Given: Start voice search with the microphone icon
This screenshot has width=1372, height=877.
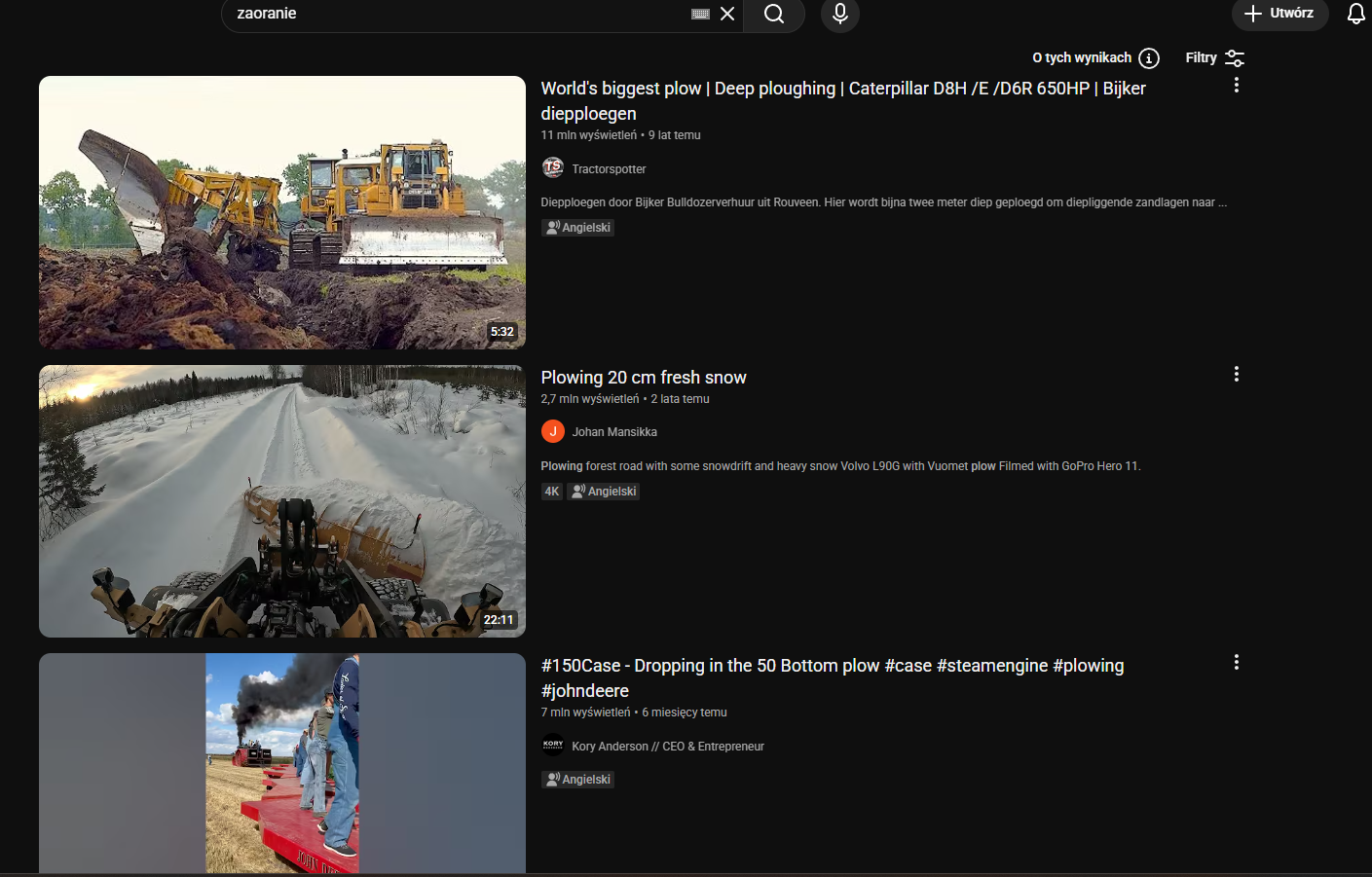Looking at the screenshot, I should click(x=839, y=14).
